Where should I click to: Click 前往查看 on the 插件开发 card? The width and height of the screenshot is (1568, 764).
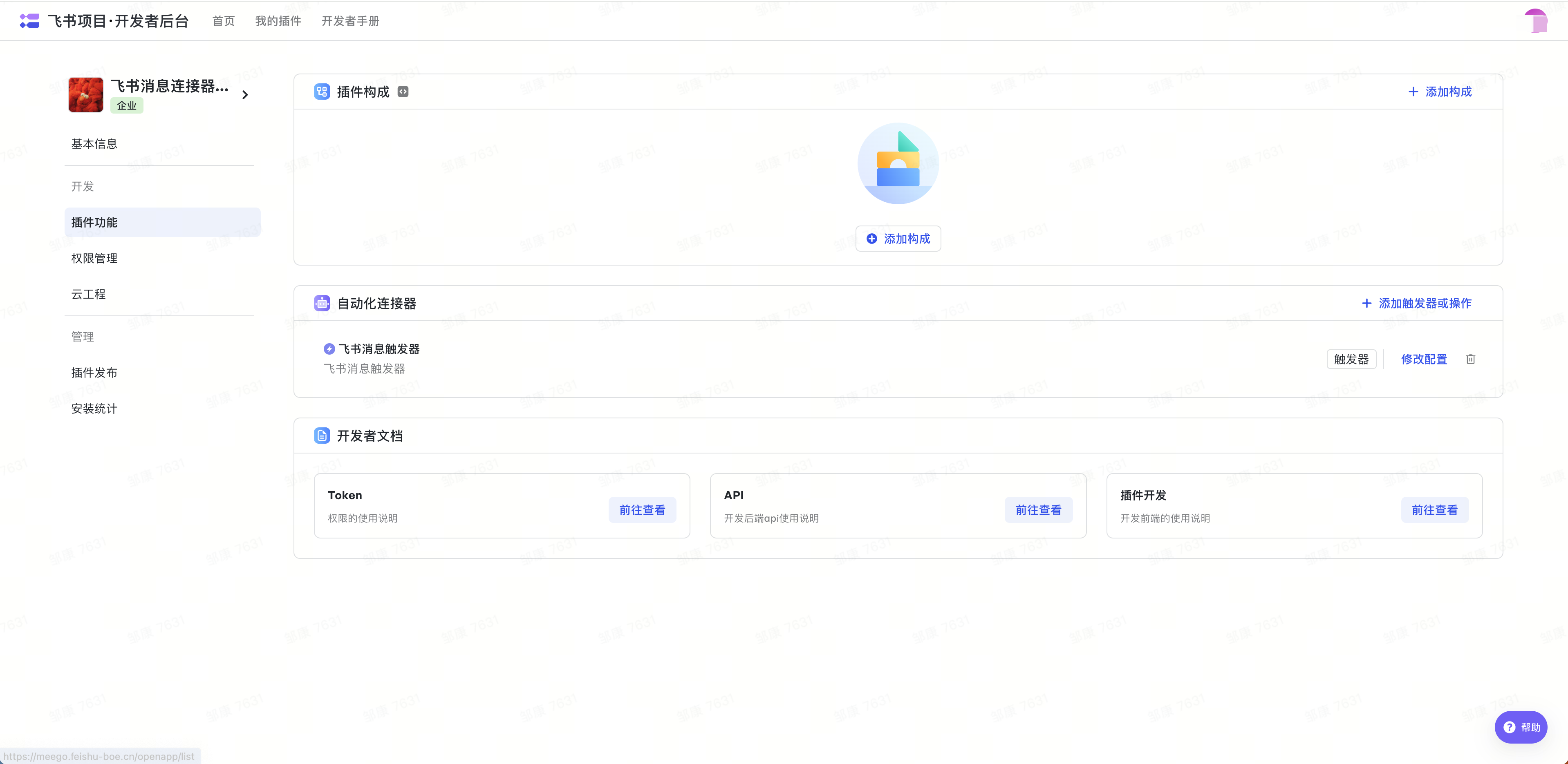[x=1435, y=510]
